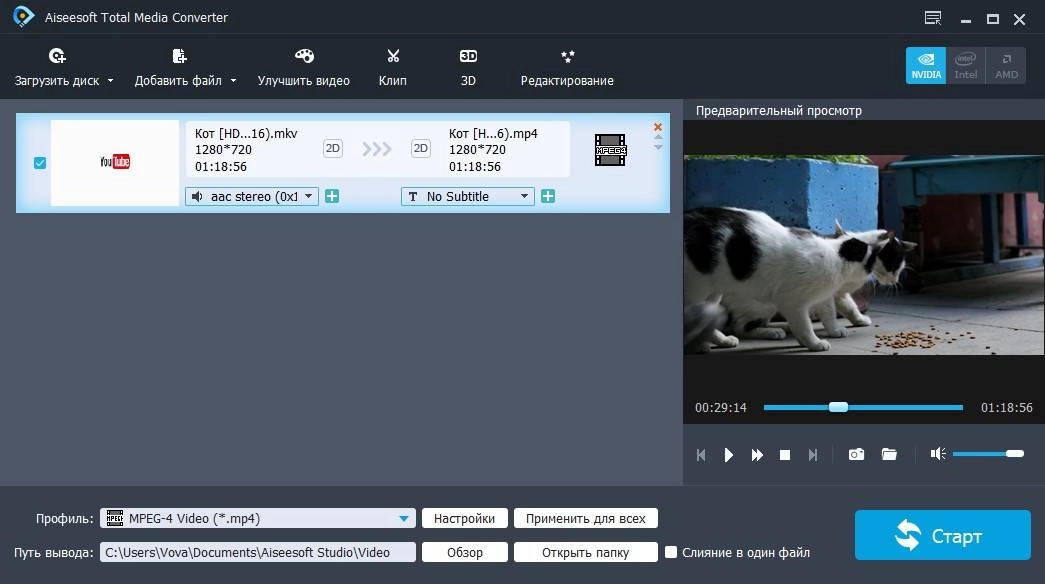Click the Открыть папку button
The width and height of the screenshot is (1045, 584).
(x=586, y=552)
